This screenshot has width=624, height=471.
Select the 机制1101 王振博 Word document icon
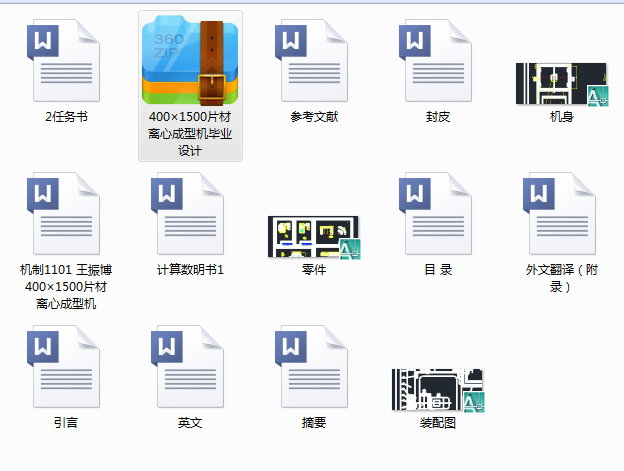click(66, 214)
